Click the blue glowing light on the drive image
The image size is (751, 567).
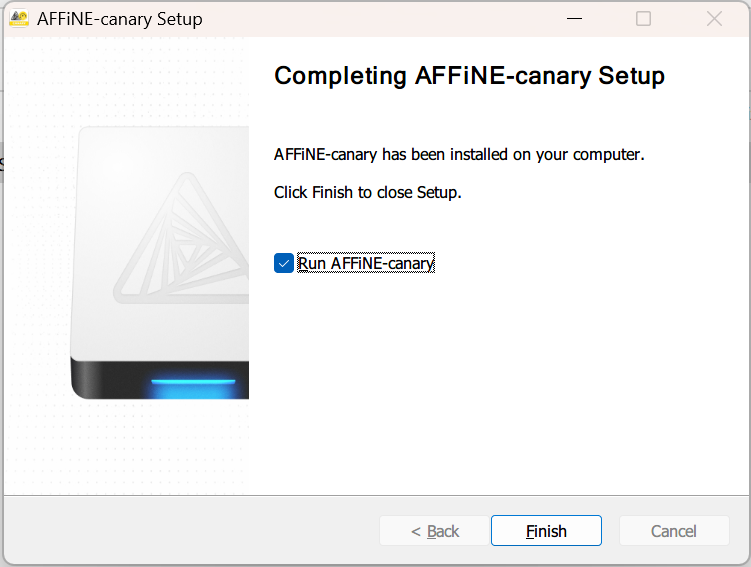pos(193,381)
